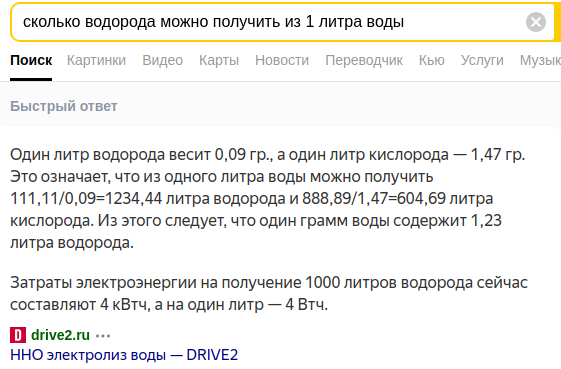Visit the drive2.ru green site link

coord(60,335)
